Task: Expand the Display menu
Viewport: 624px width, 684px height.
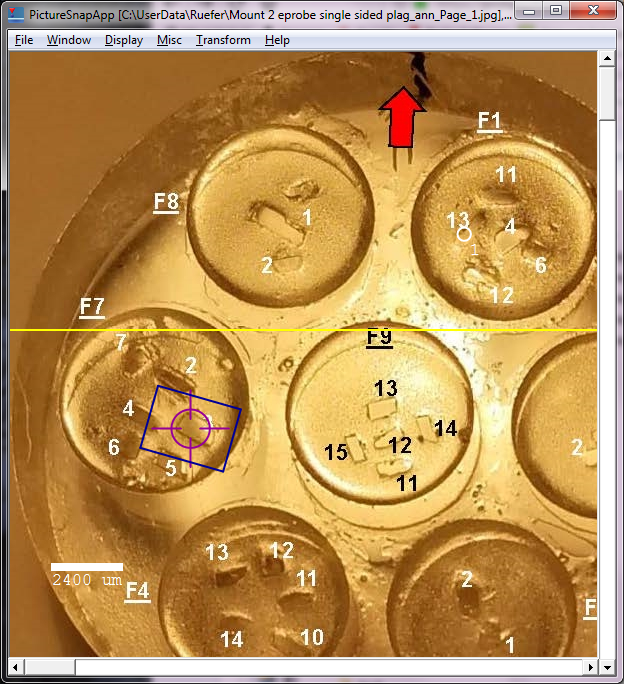Action: [123, 40]
